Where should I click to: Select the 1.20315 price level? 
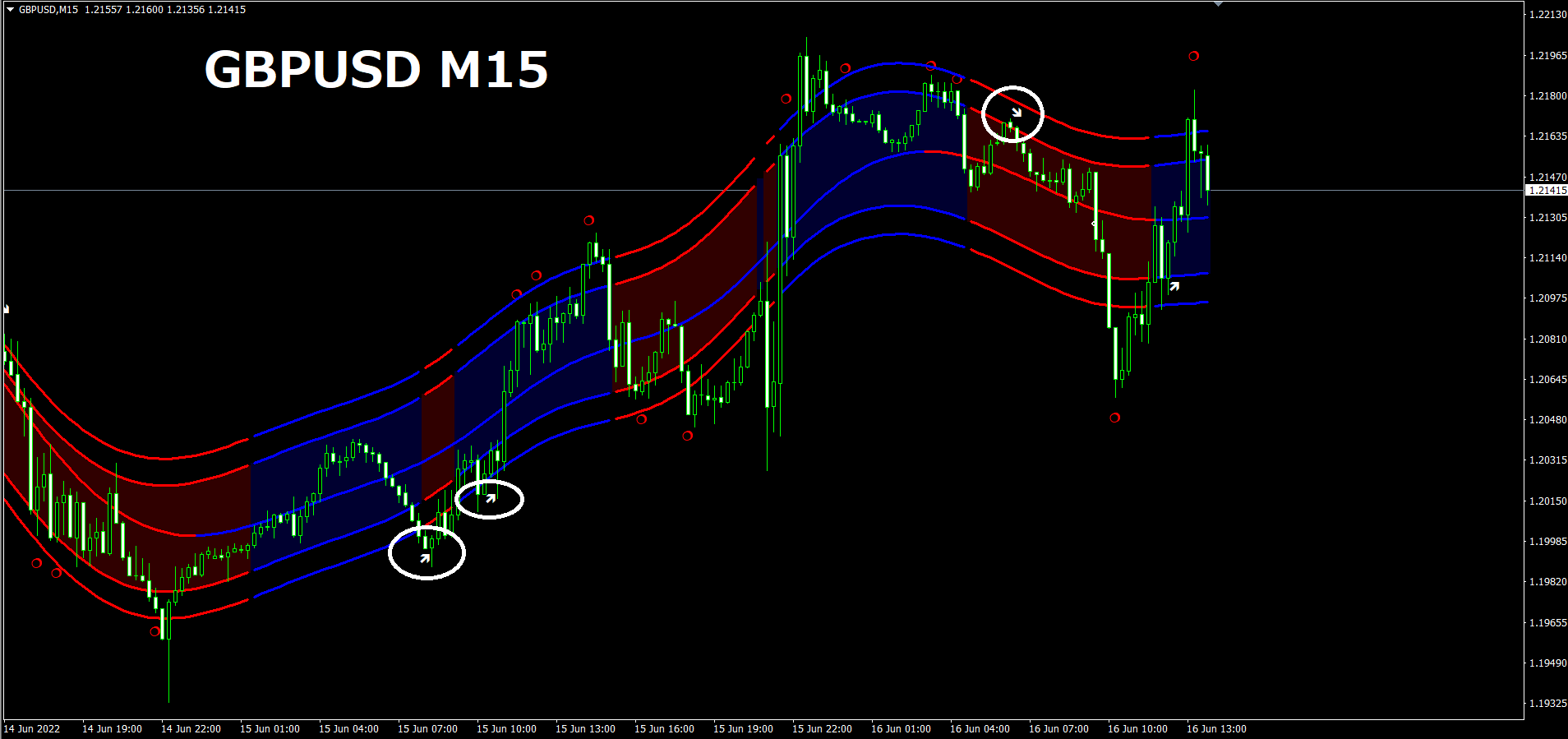pos(1547,460)
